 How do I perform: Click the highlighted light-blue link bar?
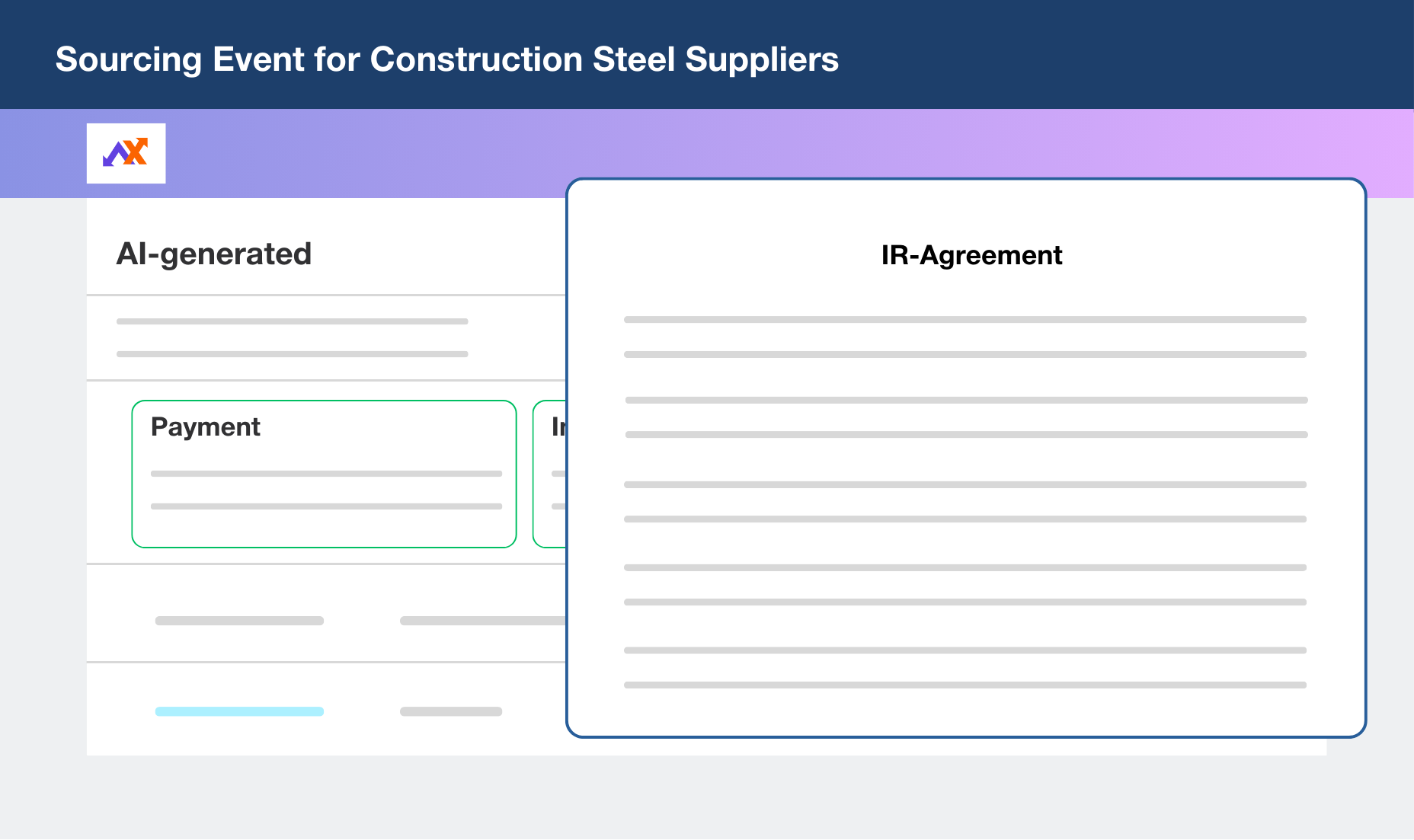[239, 711]
